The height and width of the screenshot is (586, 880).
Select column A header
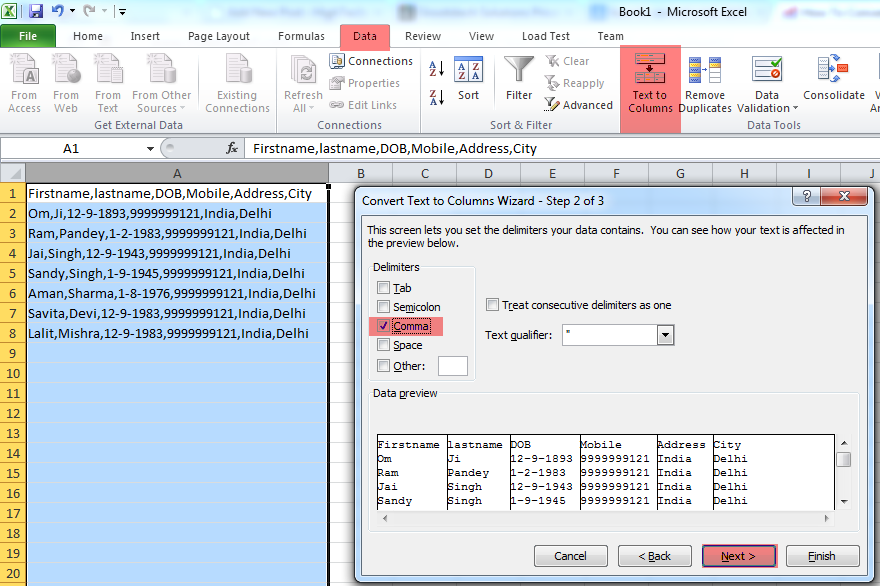tap(177, 173)
